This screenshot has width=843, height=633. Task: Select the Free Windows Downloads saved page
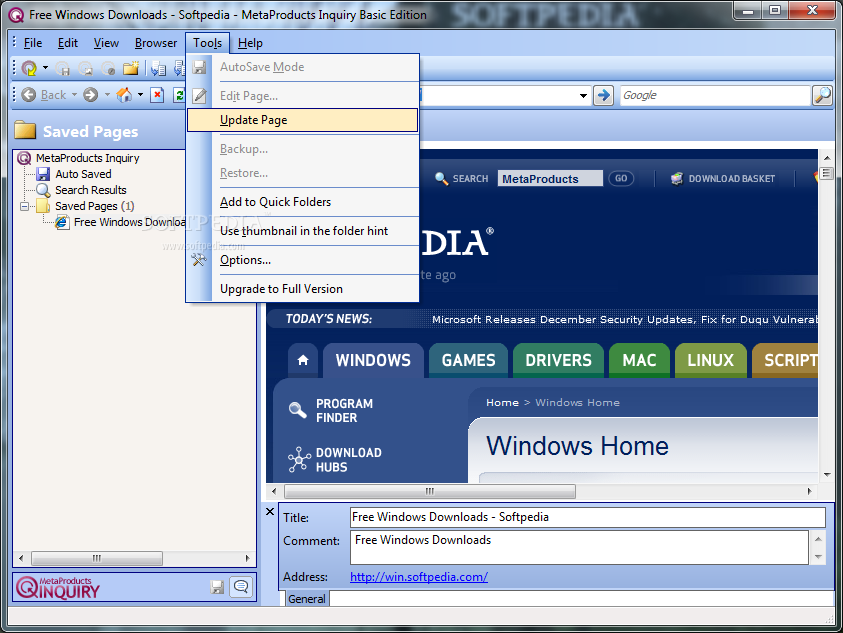click(x=130, y=223)
